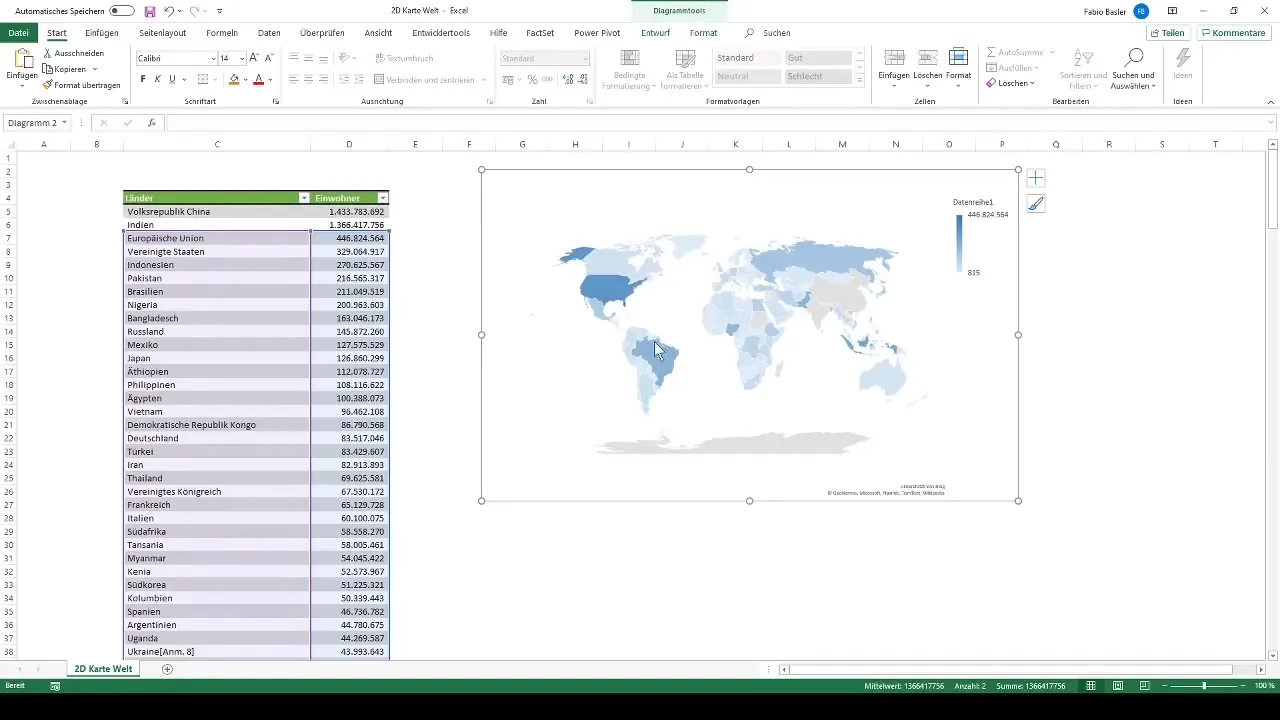
Task: Click the Save icon in title bar
Action: pyautogui.click(x=150, y=11)
